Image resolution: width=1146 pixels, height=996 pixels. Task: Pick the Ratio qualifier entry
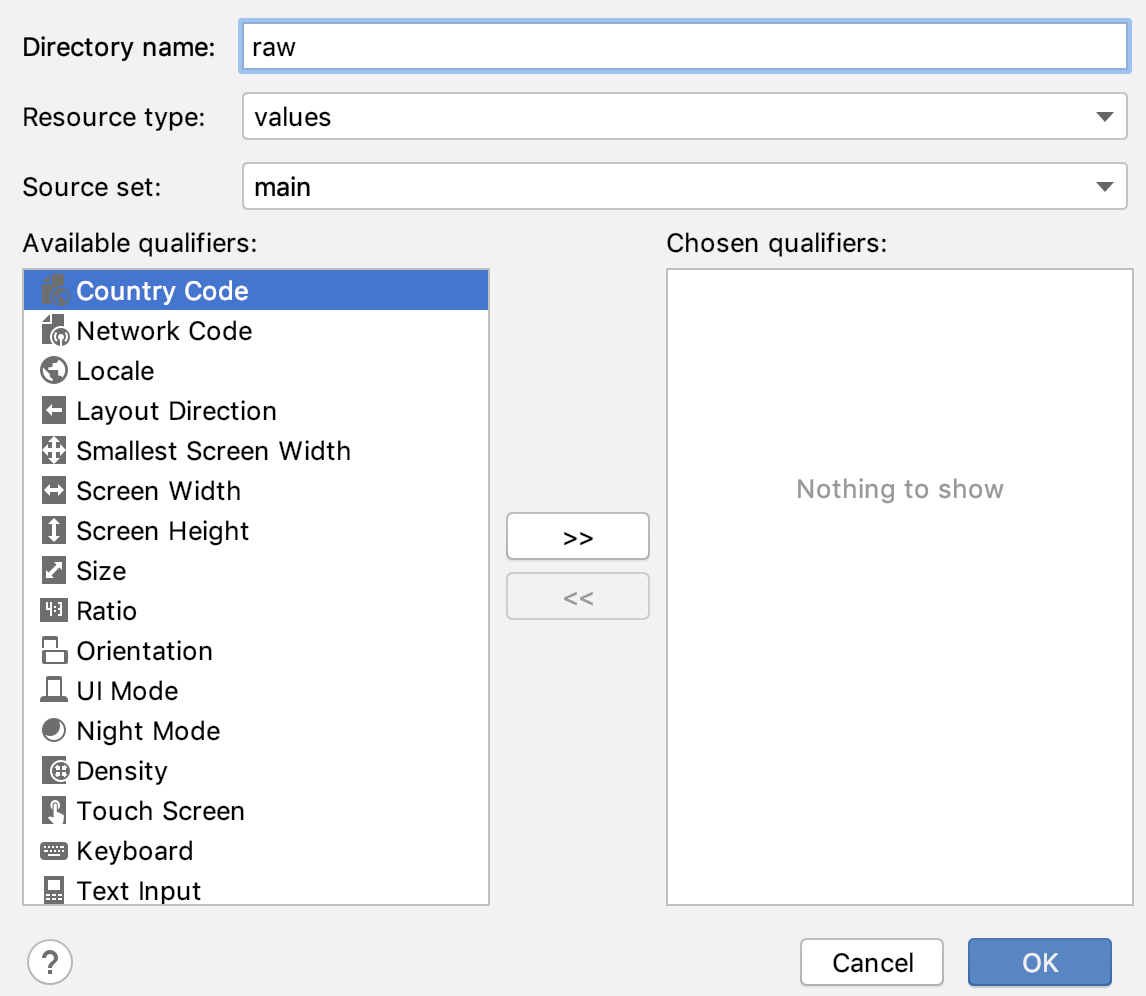(106, 611)
